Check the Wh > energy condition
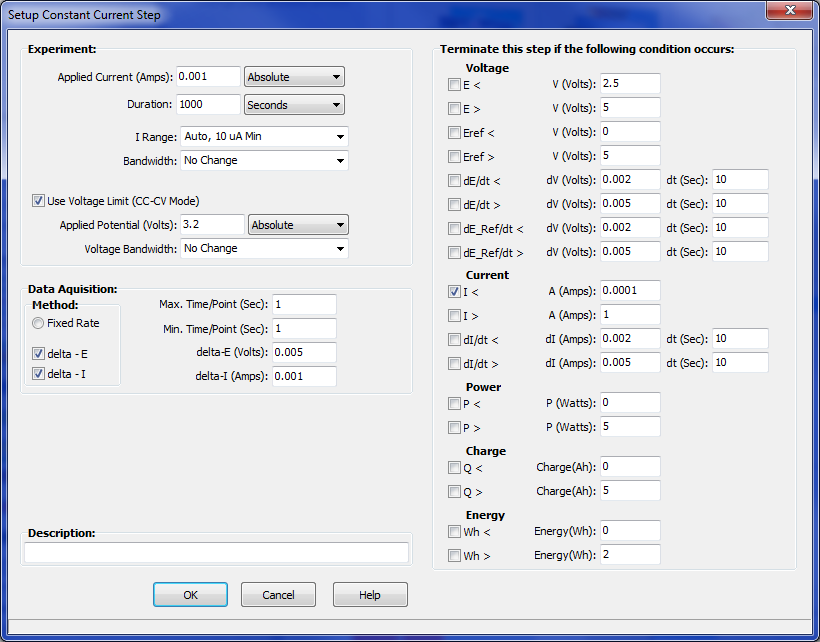This screenshot has height=642, width=820. pyautogui.click(x=454, y=556)
